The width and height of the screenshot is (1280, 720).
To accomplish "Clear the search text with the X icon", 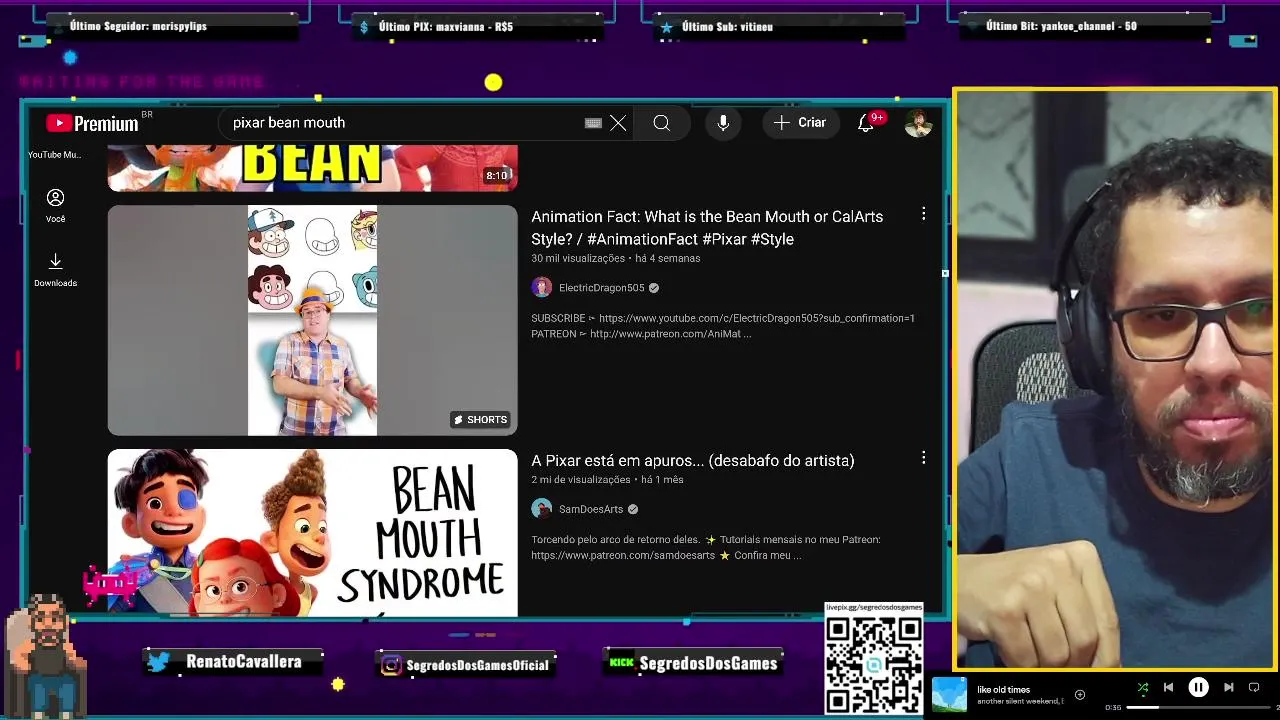I will click(618, 123).
